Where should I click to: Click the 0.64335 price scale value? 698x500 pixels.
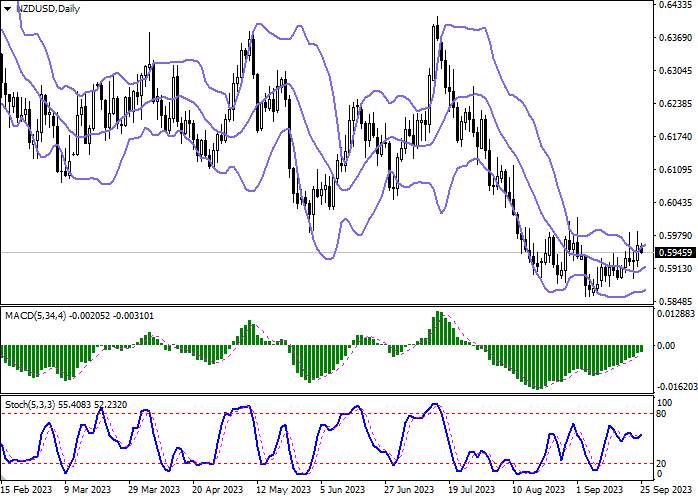point(675,5)
